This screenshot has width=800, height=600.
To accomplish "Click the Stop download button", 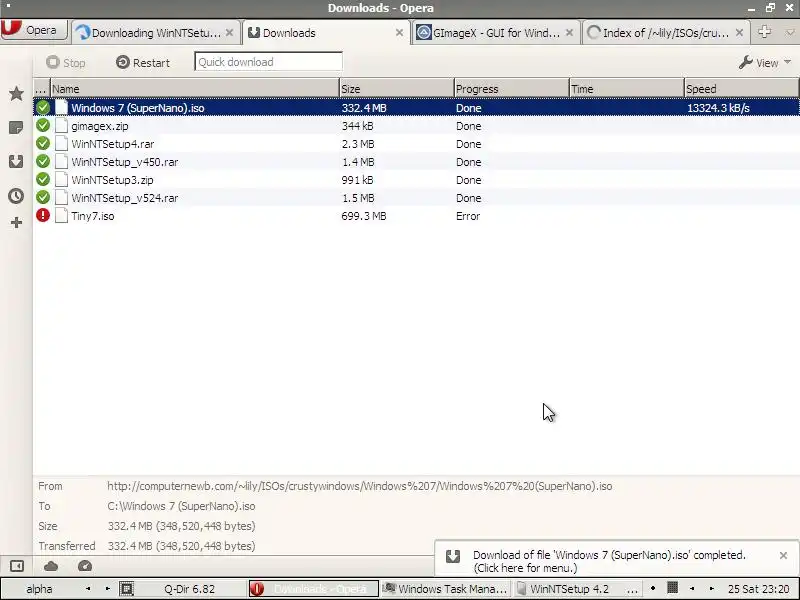I will 65,63.
